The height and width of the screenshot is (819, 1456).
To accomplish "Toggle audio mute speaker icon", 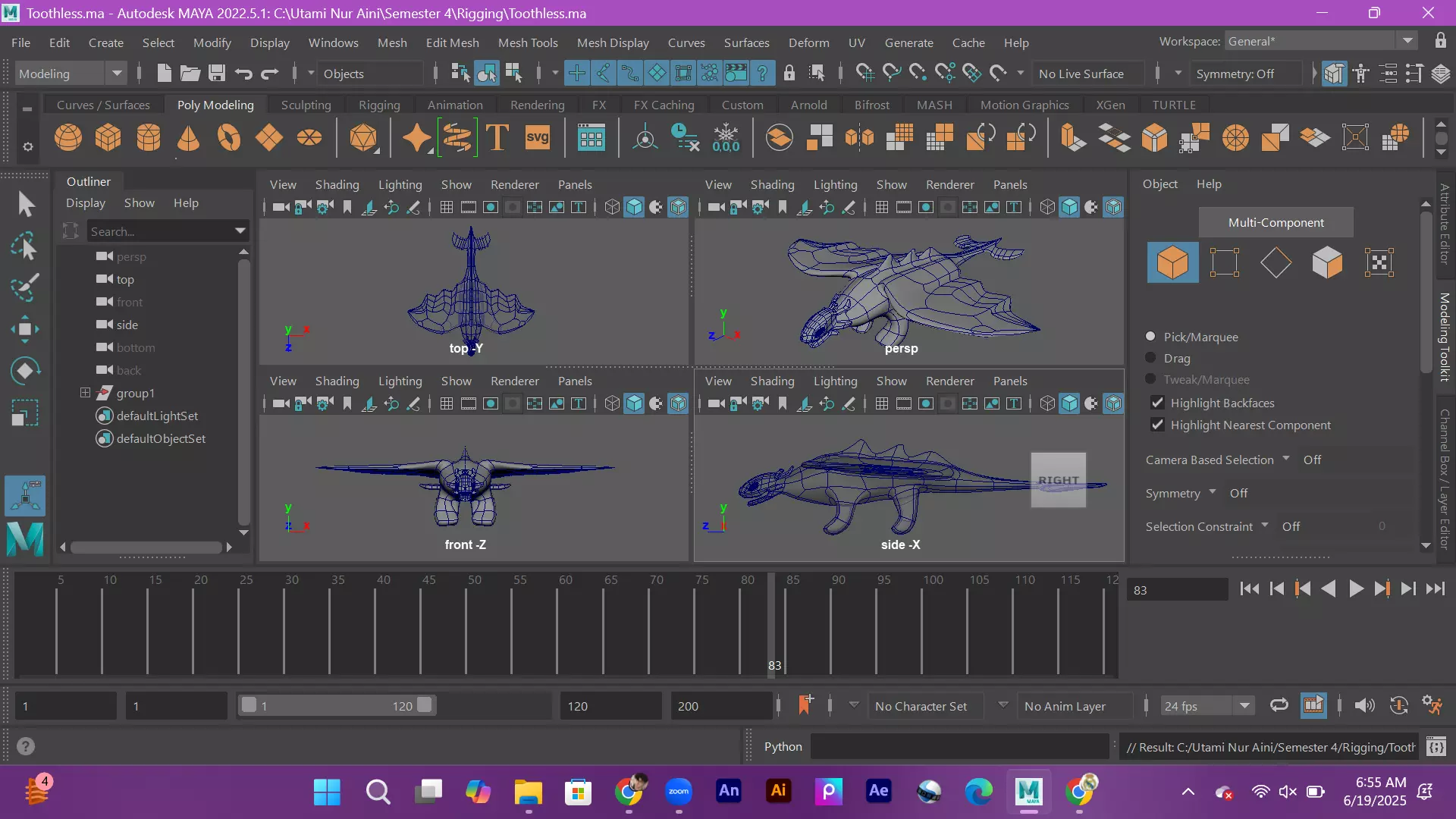I will coord(1364,706).
